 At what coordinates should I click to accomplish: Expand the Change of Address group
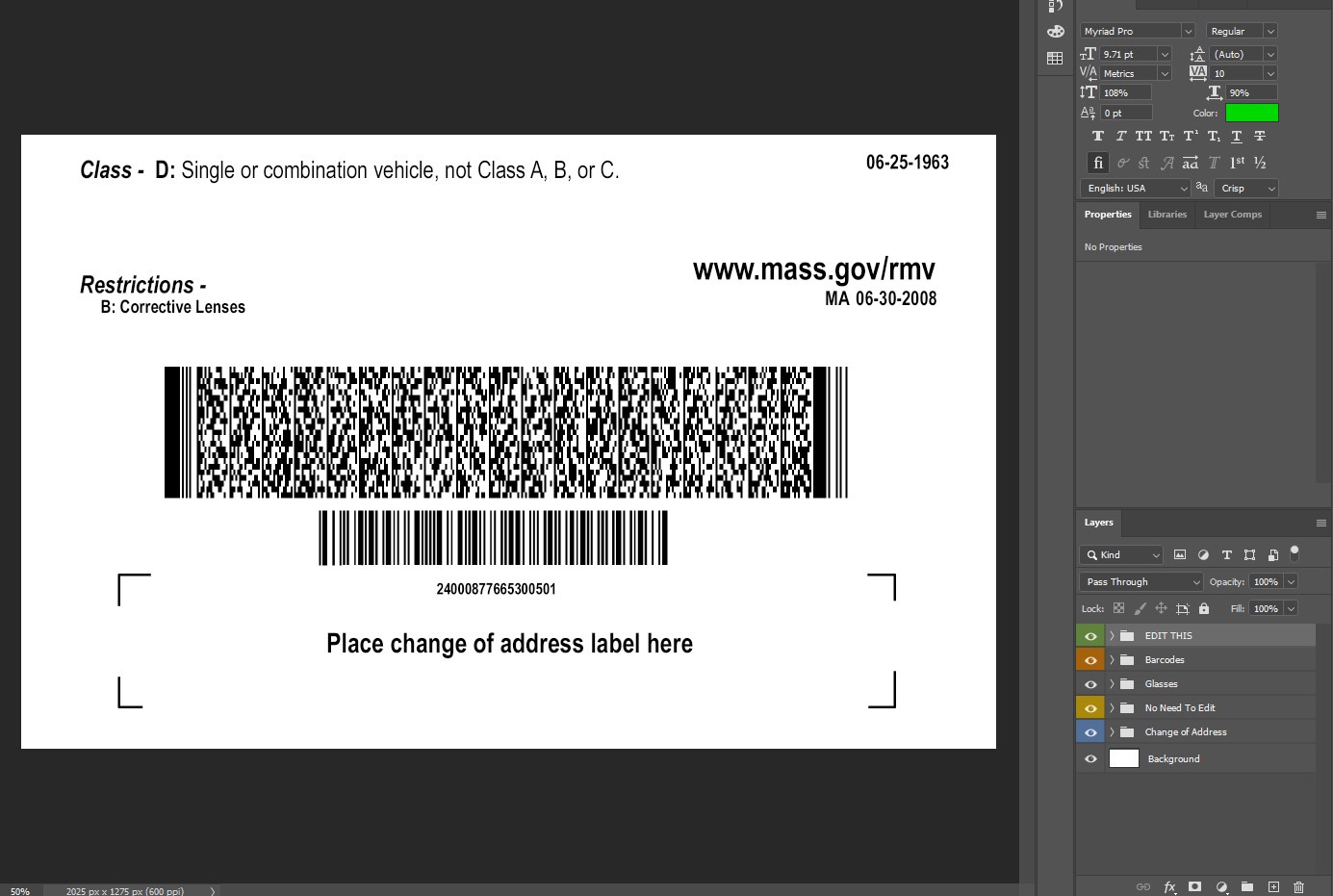pos(1112,732)
